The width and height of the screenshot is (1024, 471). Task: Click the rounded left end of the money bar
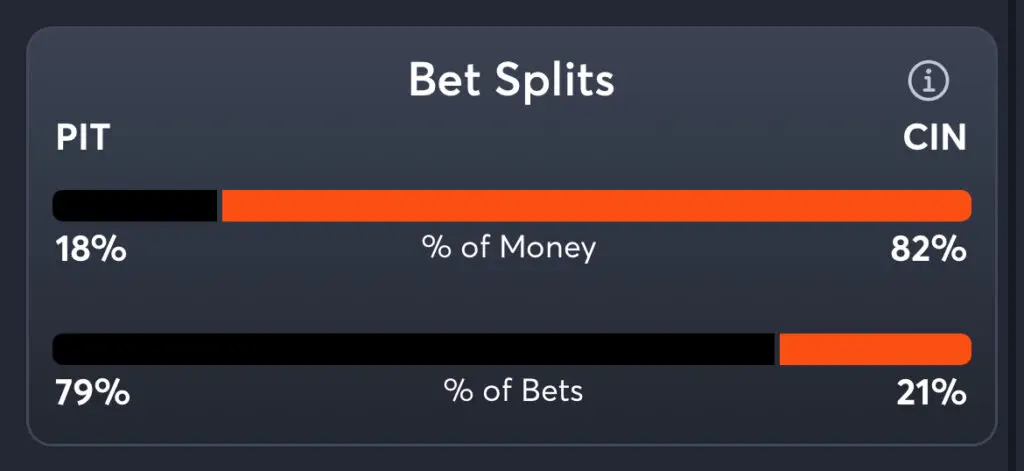(60, 206)
